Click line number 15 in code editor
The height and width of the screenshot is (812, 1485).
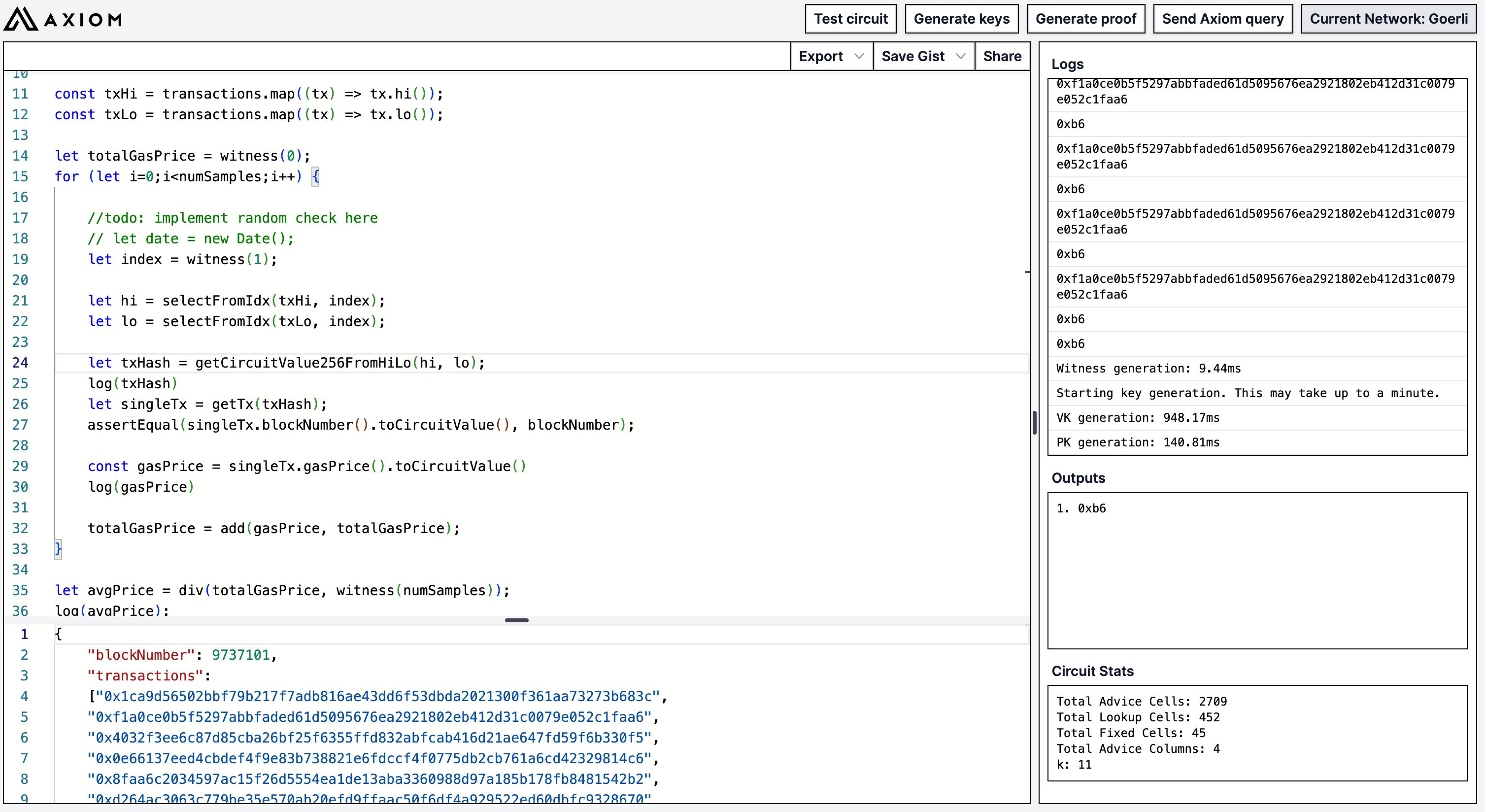coord(20,176)
